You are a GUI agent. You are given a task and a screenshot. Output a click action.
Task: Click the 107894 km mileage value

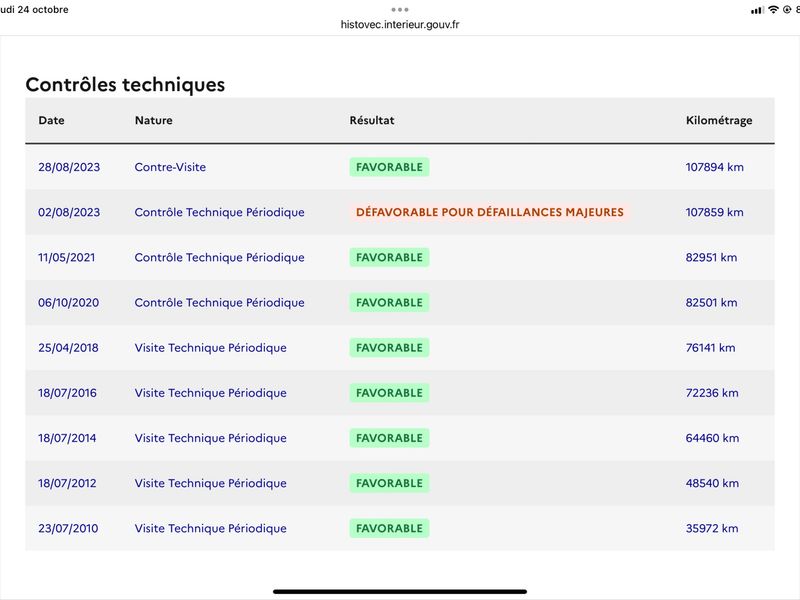714,167
